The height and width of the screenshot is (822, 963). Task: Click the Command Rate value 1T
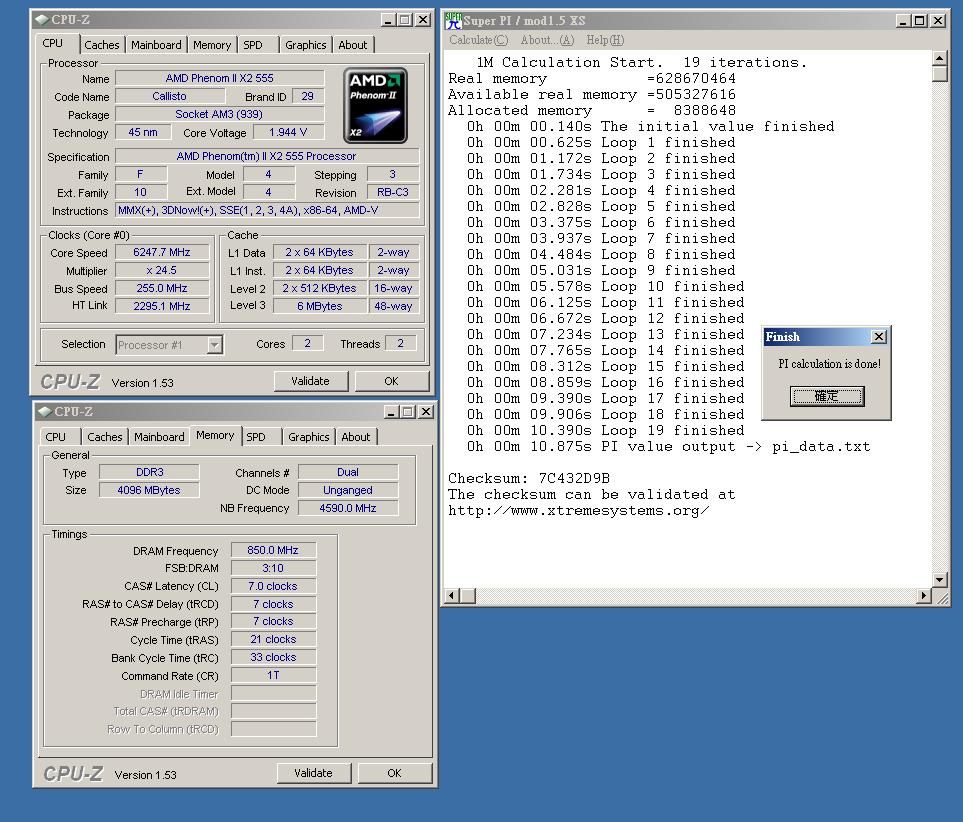(x=273, y=675)
